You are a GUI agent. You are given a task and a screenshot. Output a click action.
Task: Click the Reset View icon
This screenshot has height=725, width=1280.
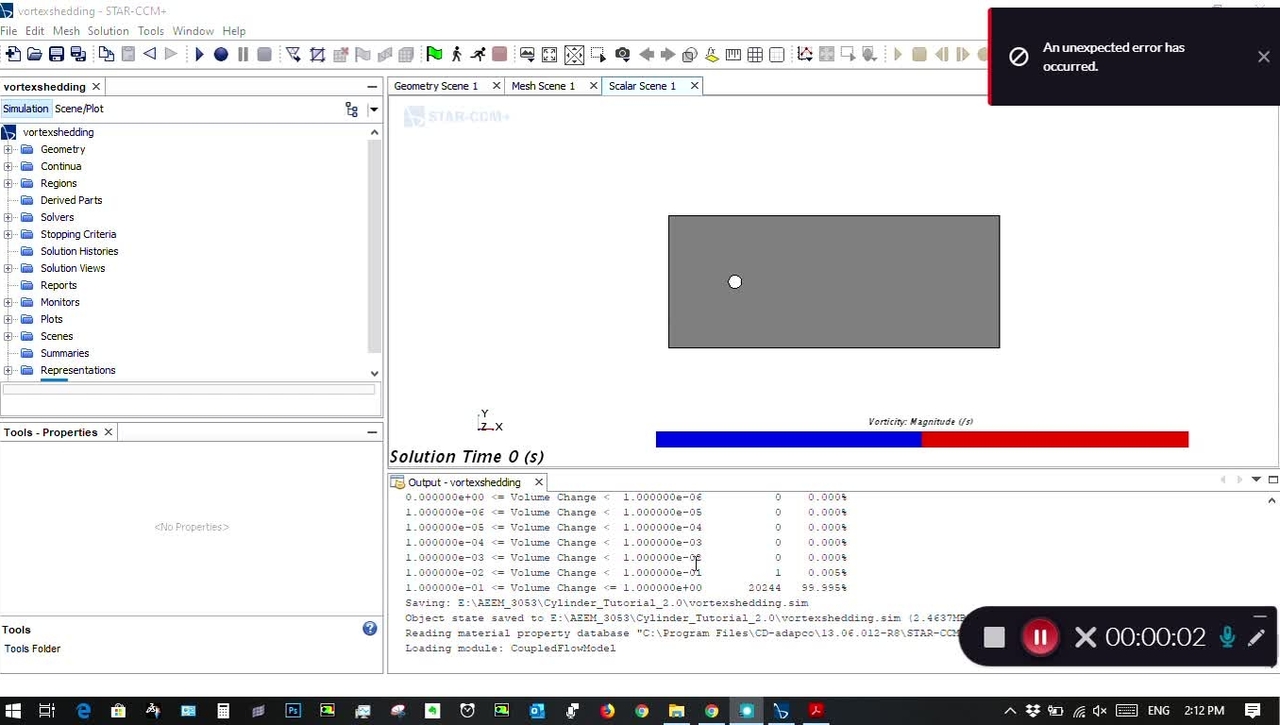pyautogui.click(x=550, y=54)
